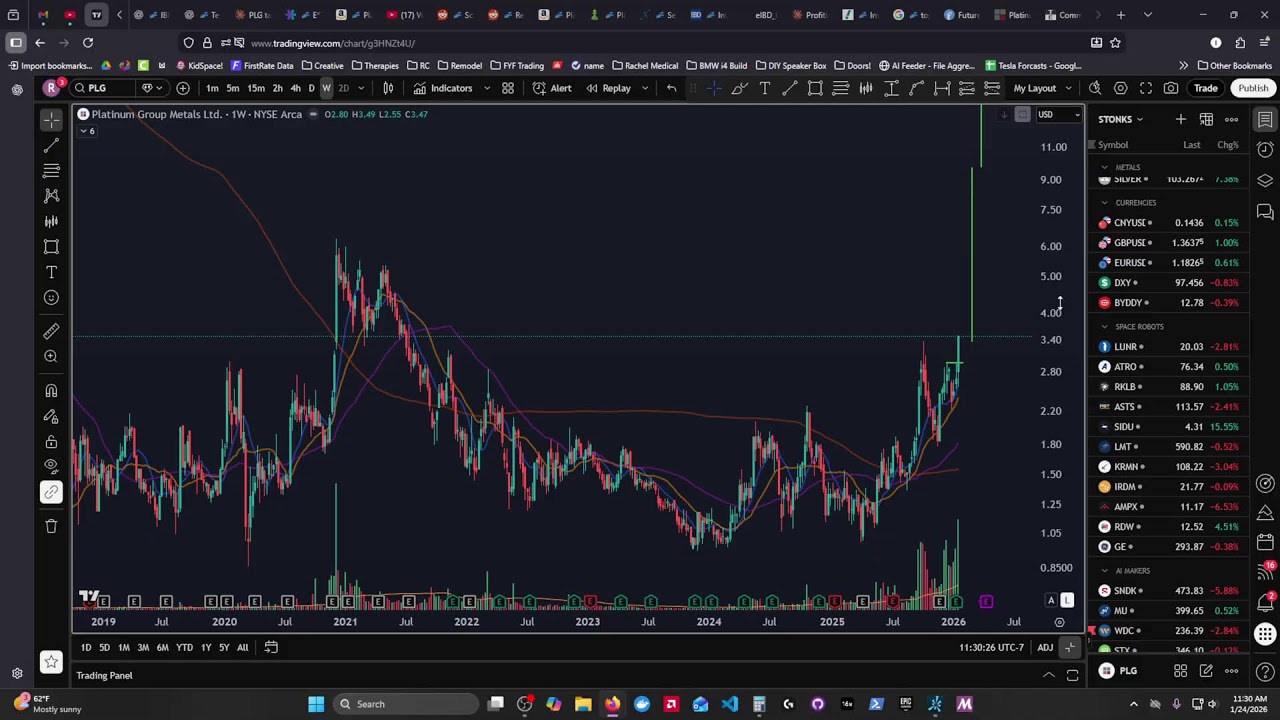Select the crosshair cursor tool in the left toolbar
Viewport: 1280px width, 720px height.
pyautogui.click(x=51, y=120)
